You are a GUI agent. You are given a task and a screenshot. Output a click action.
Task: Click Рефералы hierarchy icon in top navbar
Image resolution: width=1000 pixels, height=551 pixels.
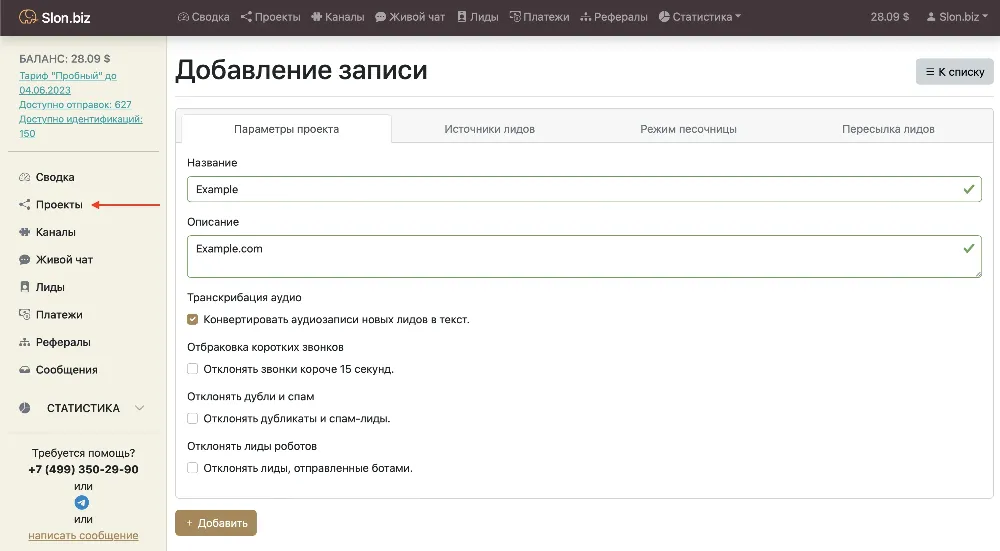tap(585, 17)
